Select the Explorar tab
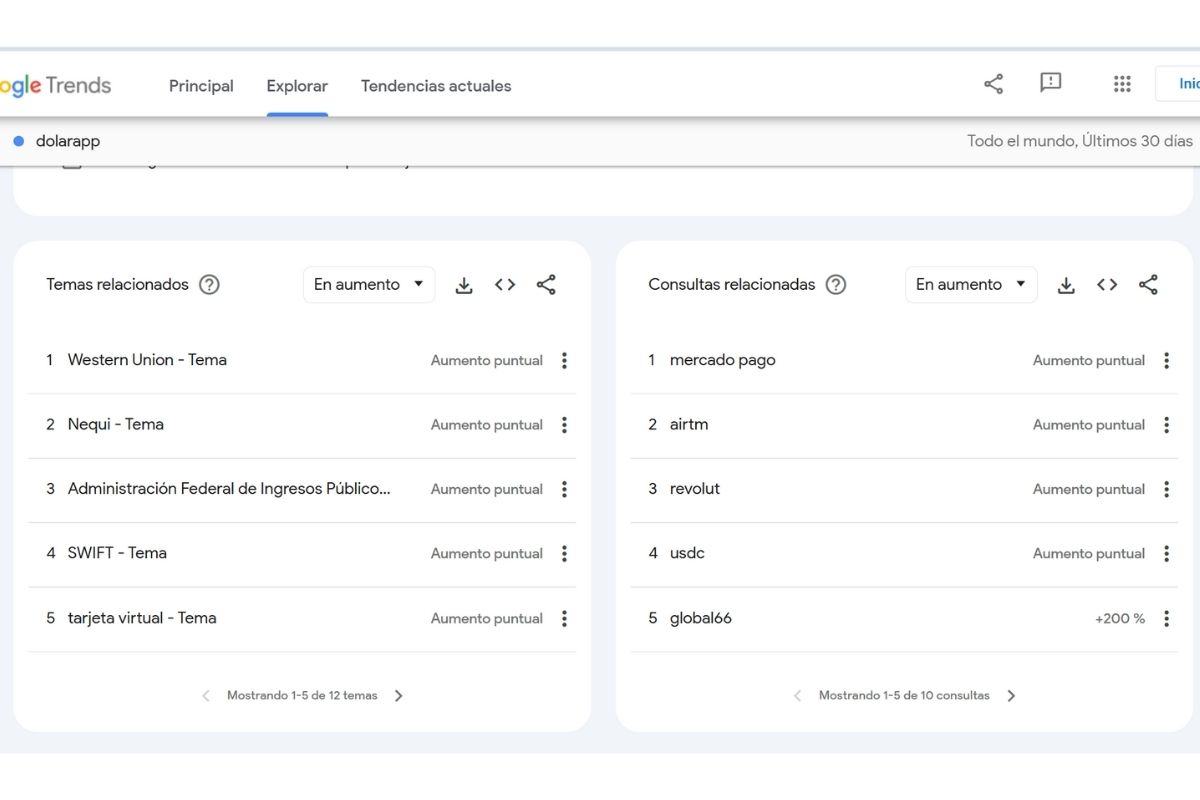The height and width of the screenshot is (800, 1200). 297,86
